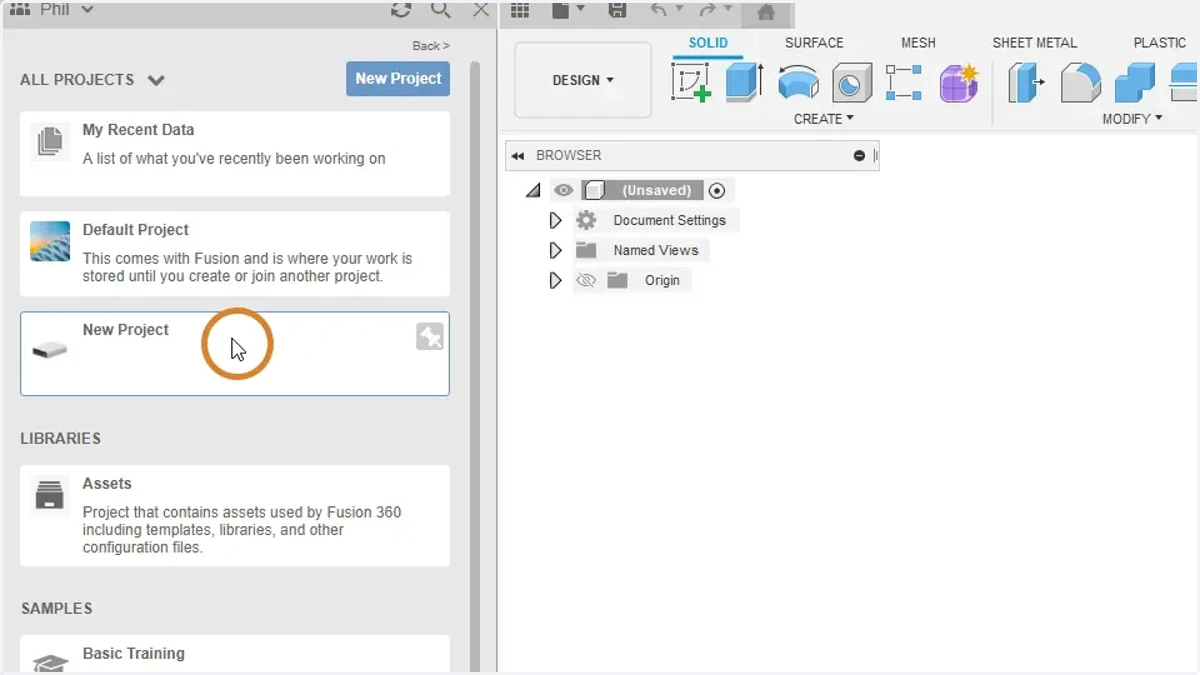Open the MODIFY dropdown menu
1200x675 pixels.
1133,119
